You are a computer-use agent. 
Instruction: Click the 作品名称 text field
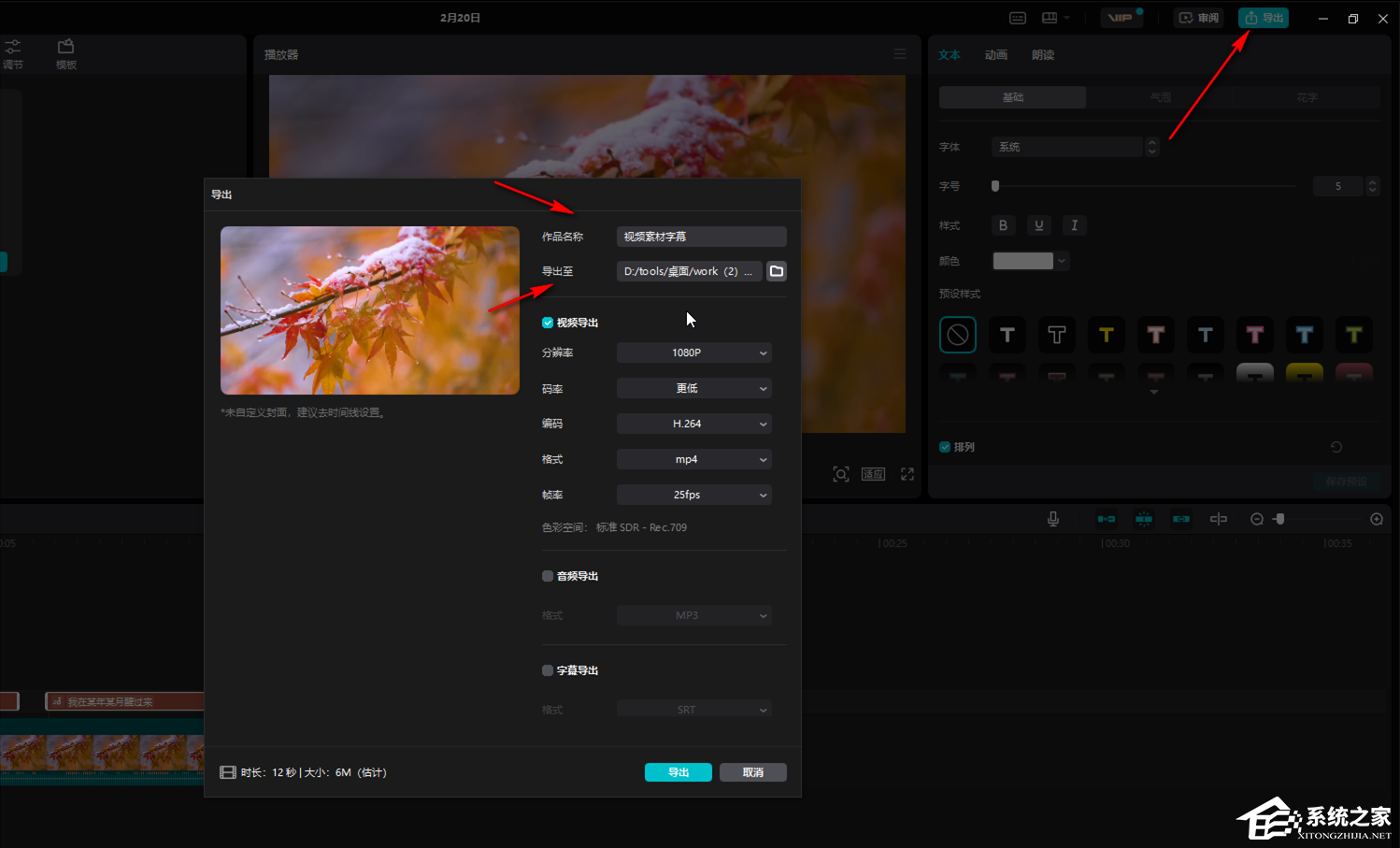tap(701, 237)
